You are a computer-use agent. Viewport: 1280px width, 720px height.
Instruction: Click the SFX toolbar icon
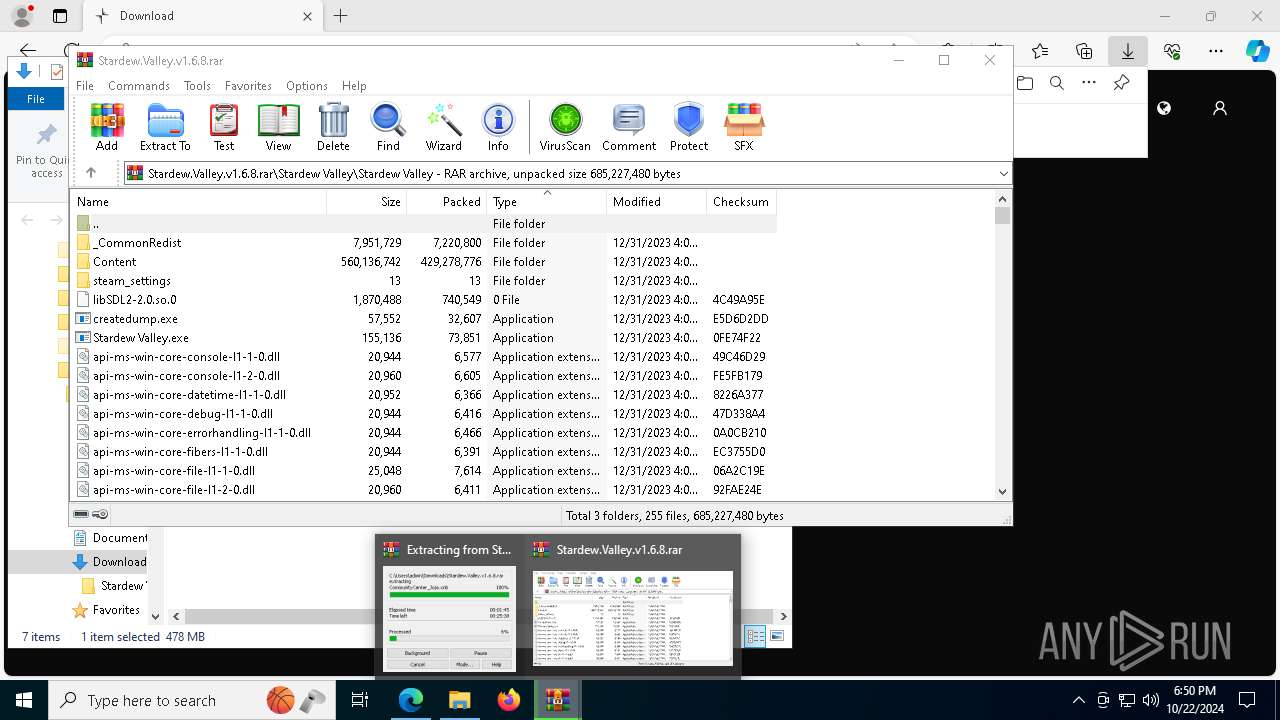pos(744,127)
